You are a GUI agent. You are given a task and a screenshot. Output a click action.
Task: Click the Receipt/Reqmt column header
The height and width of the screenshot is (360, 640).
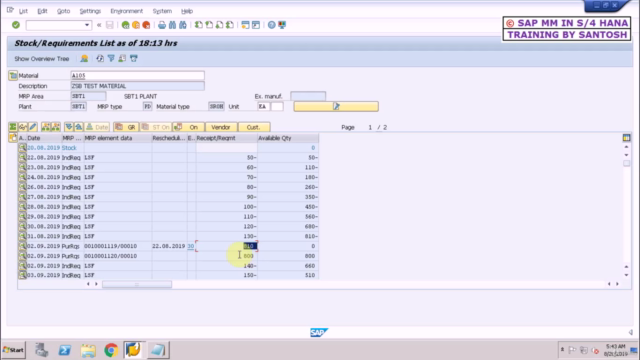227,138
